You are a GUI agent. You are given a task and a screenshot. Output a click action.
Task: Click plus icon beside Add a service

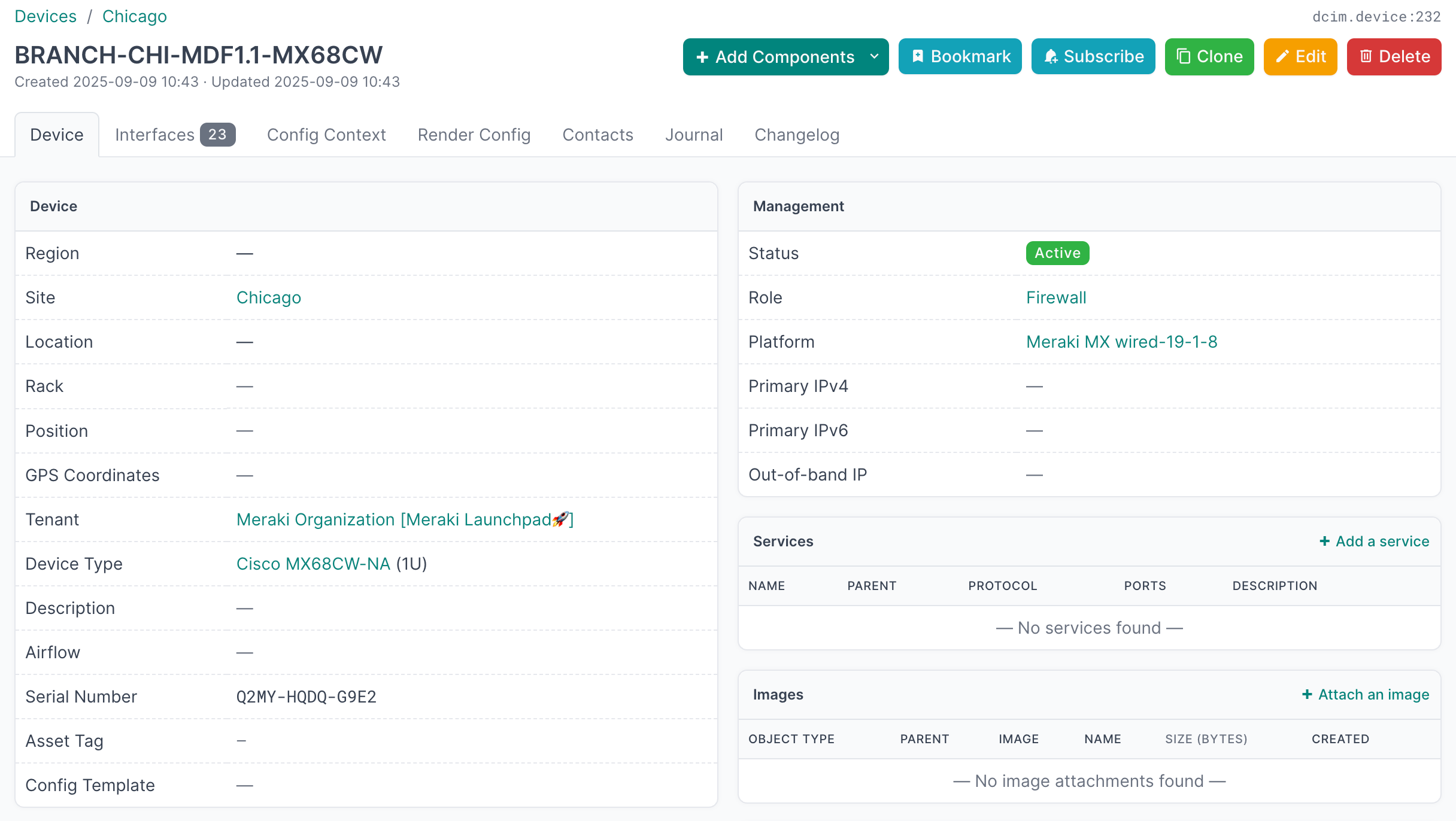click(x=1324, y=541)
